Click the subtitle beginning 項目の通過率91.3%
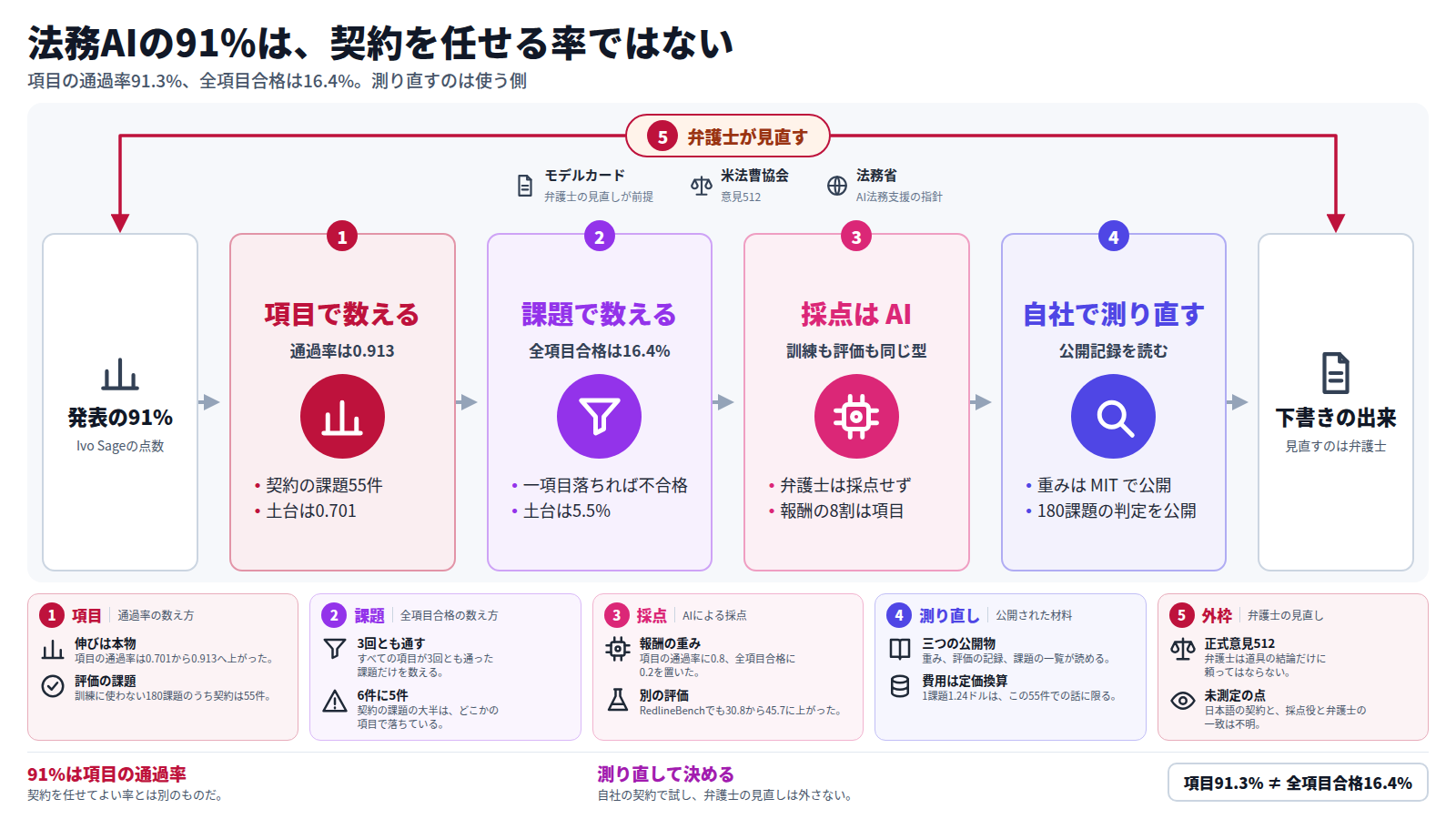The image size is (1456, 819). [x=277, y=81]
